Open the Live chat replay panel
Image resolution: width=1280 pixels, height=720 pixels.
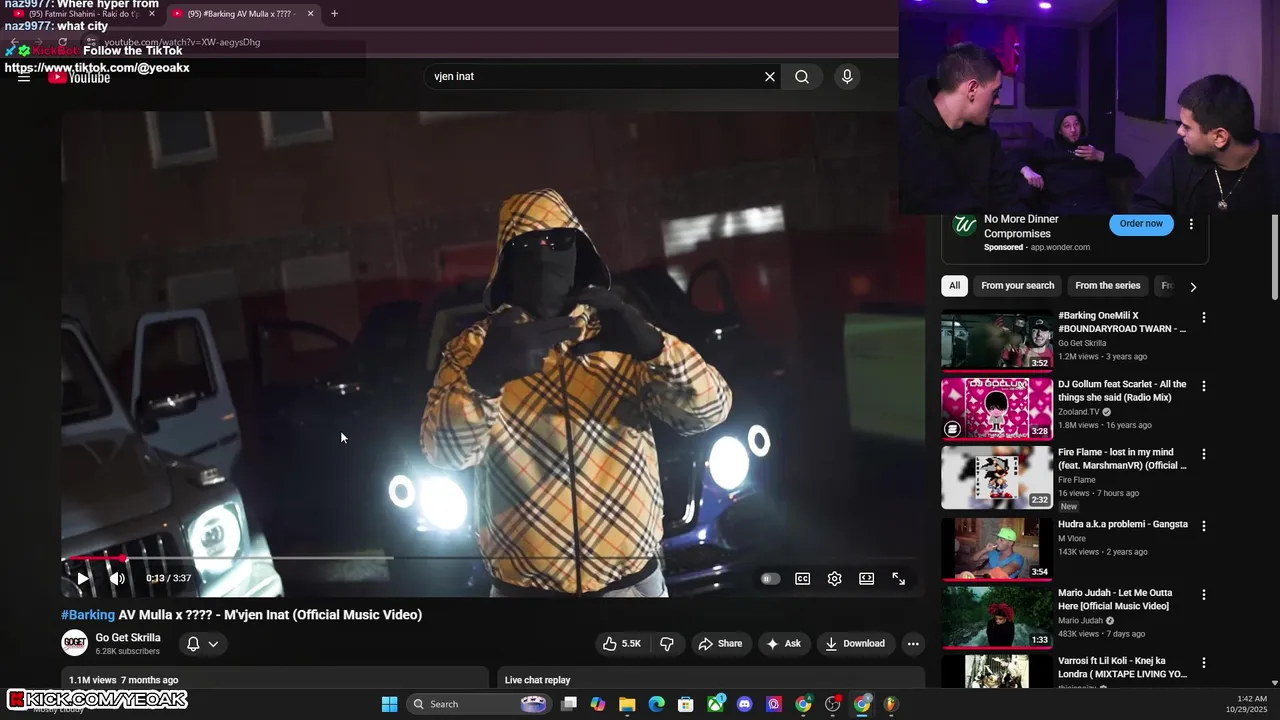710,680
